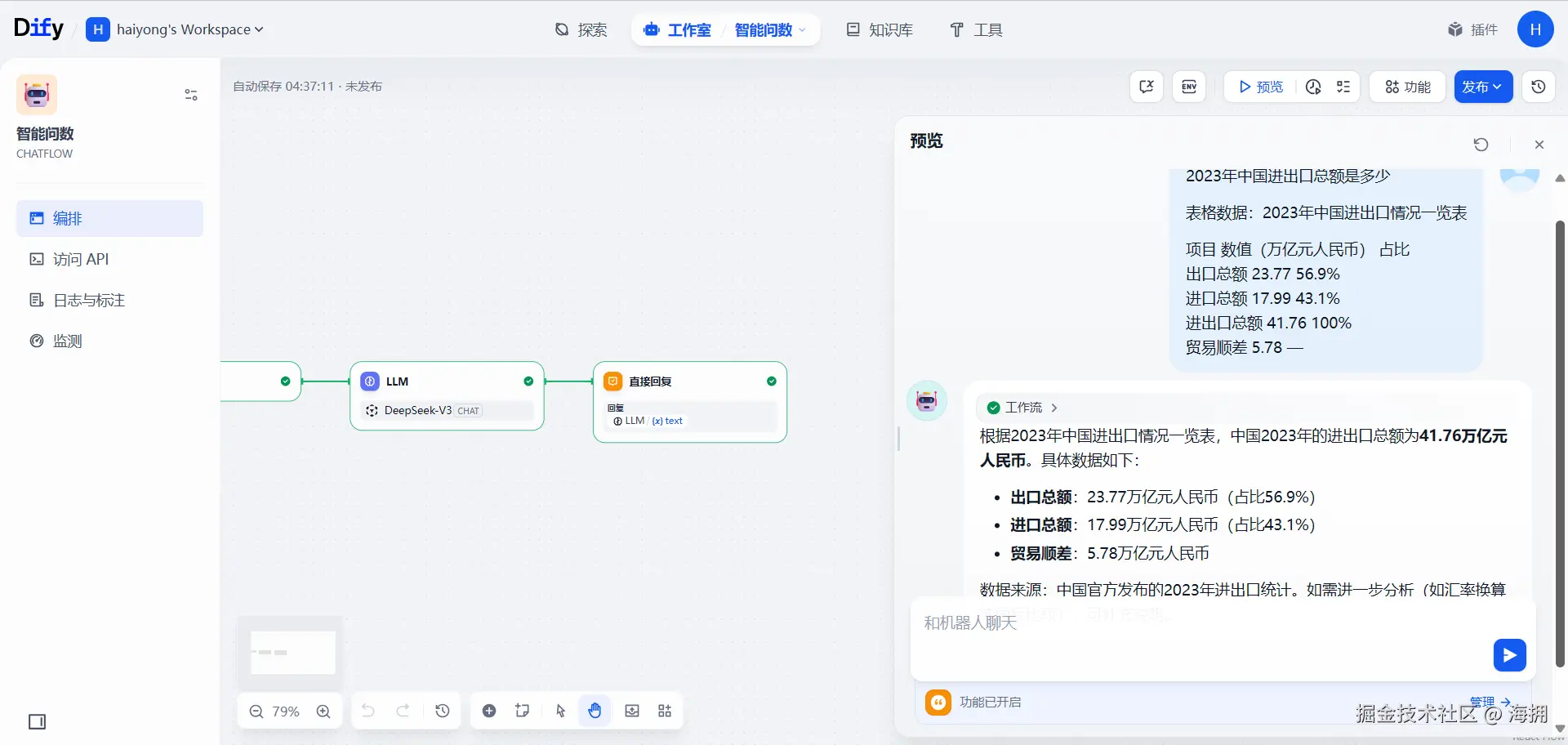Click the 直接回复 node icon
The height and width of the screenshot is (745, 1568).
612,381
